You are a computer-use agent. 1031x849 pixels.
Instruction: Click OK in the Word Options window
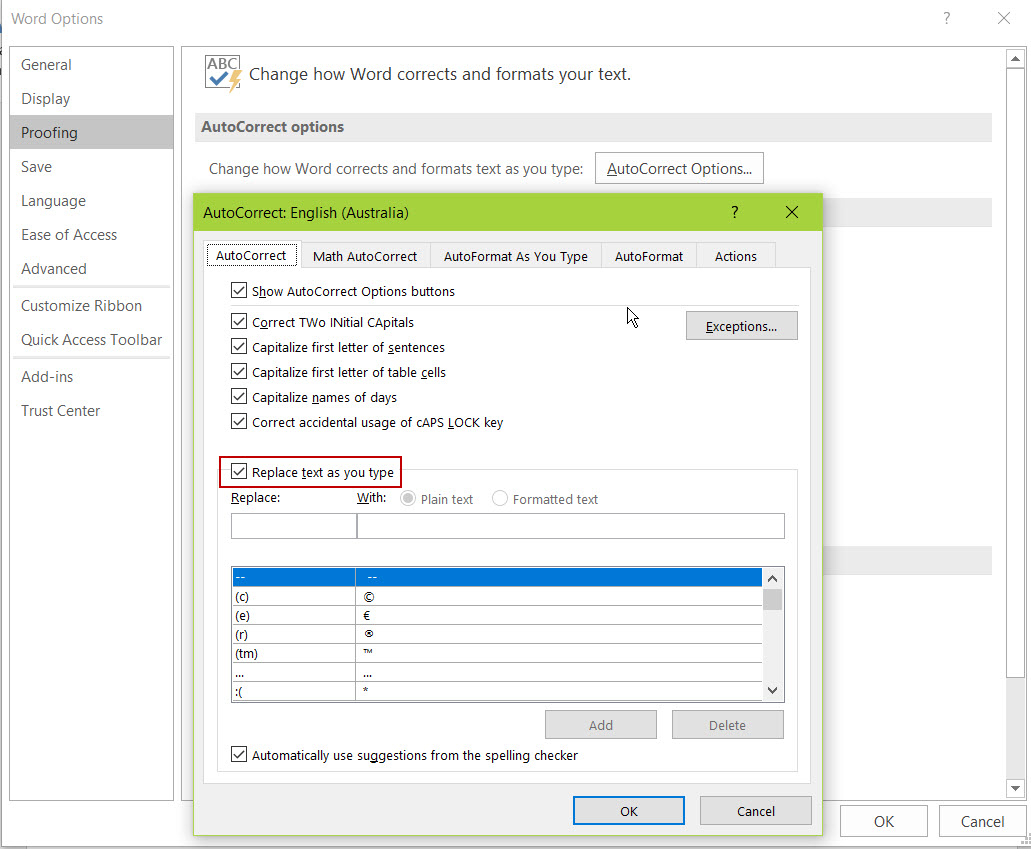click(x=884, y=821)
